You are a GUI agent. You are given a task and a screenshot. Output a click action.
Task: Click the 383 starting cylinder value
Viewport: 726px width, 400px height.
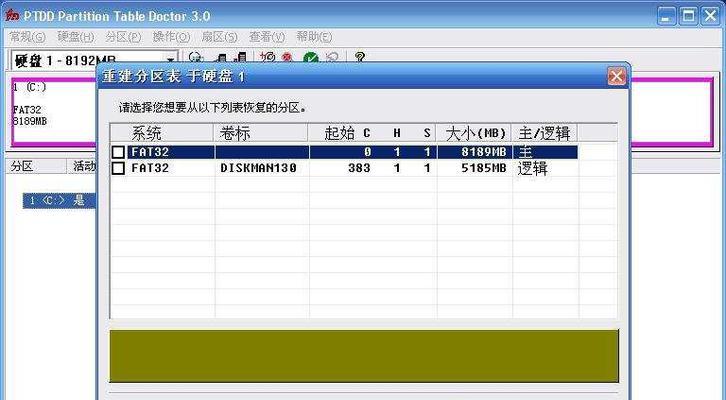click(359, 168)
